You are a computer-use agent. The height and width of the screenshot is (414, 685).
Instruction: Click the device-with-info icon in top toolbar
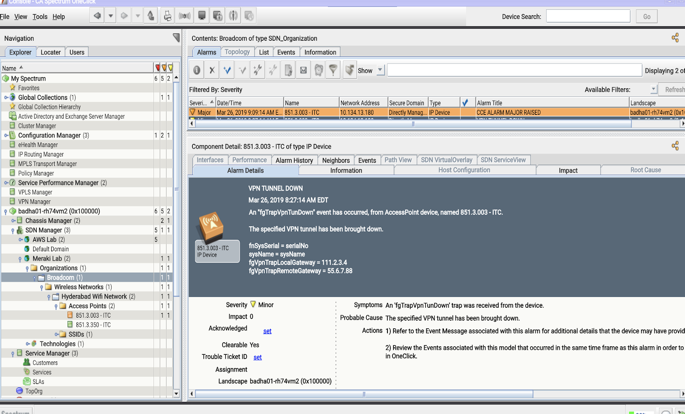(x=218, y=16)
